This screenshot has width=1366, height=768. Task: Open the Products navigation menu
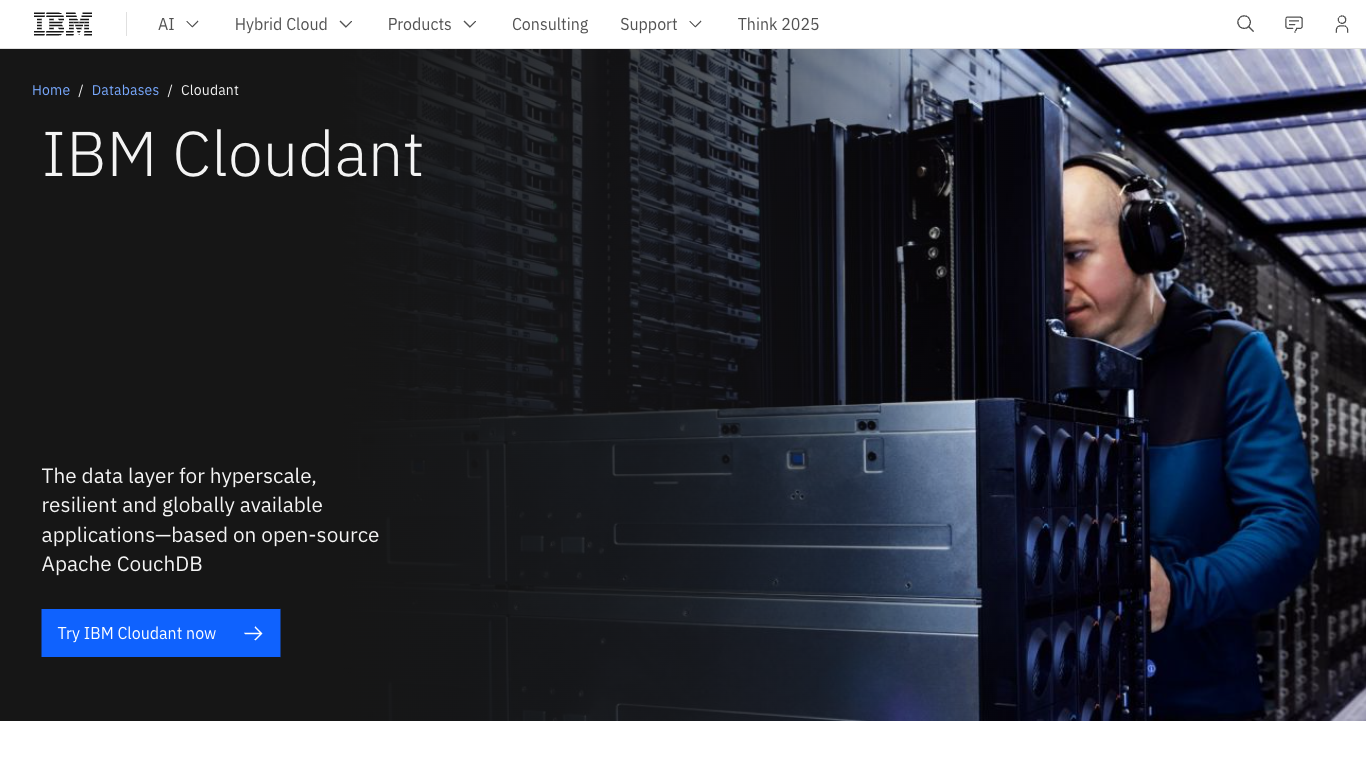coord(432,24)
